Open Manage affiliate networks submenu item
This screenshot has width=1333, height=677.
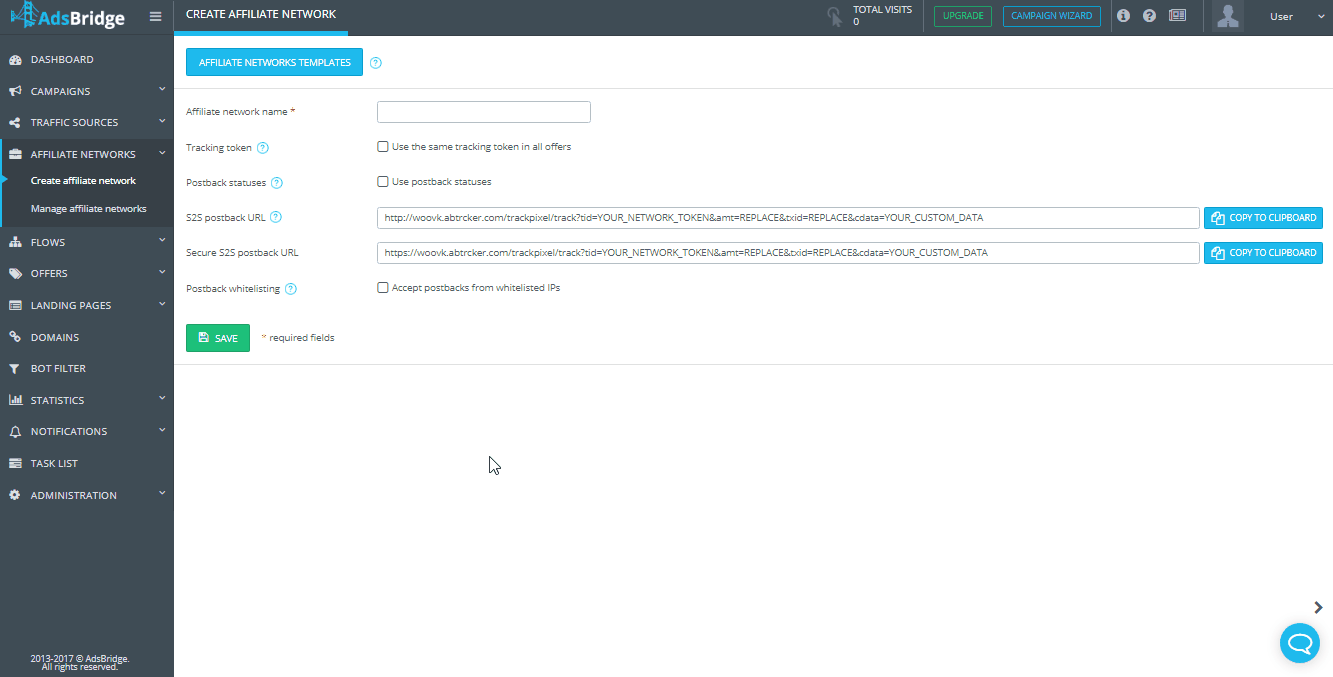[89, 209]
